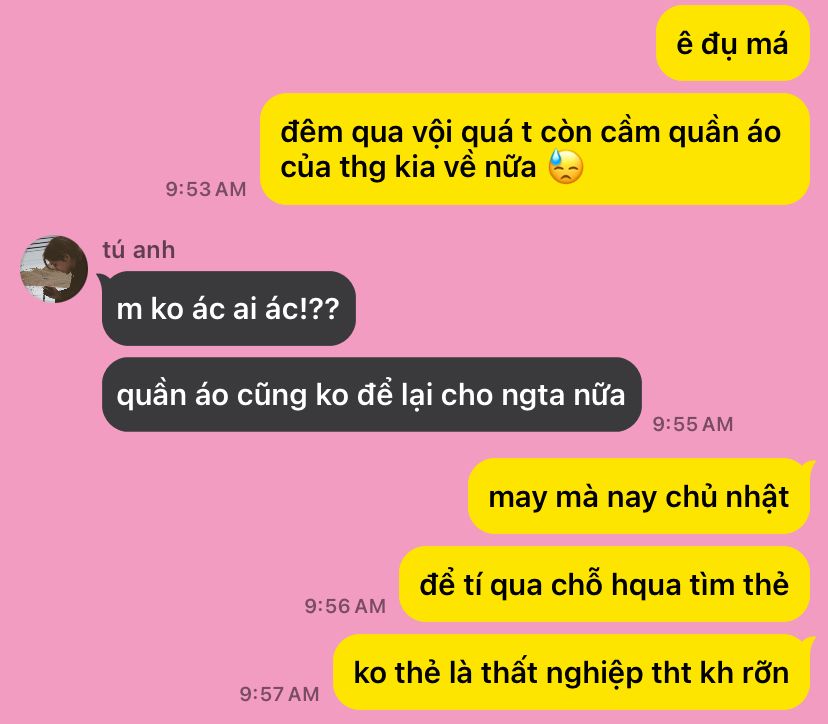Click "chủ nhật" text in yellow bubble
The width and height of the screenshot is (828, 724).
727,497
